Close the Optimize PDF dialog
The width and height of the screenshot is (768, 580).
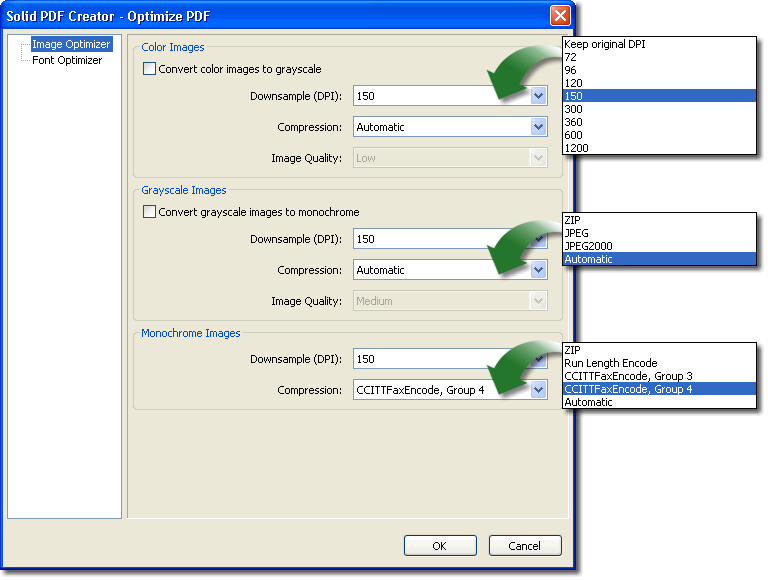560,16
